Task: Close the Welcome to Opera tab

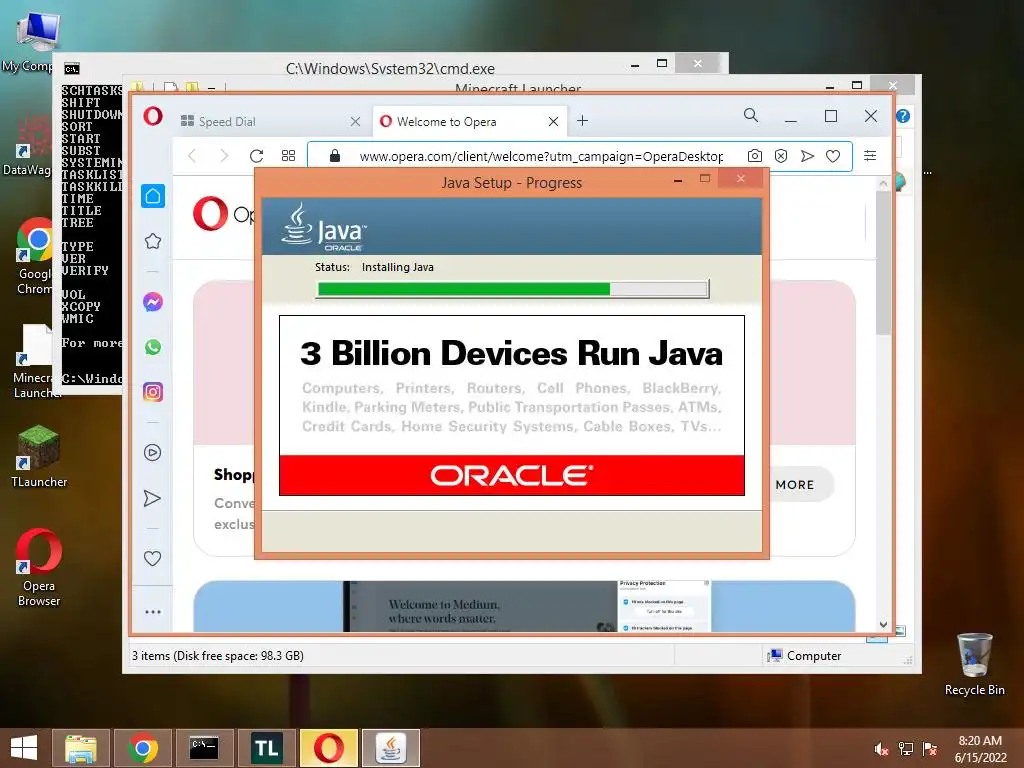Action: click(x=553, y=121)
